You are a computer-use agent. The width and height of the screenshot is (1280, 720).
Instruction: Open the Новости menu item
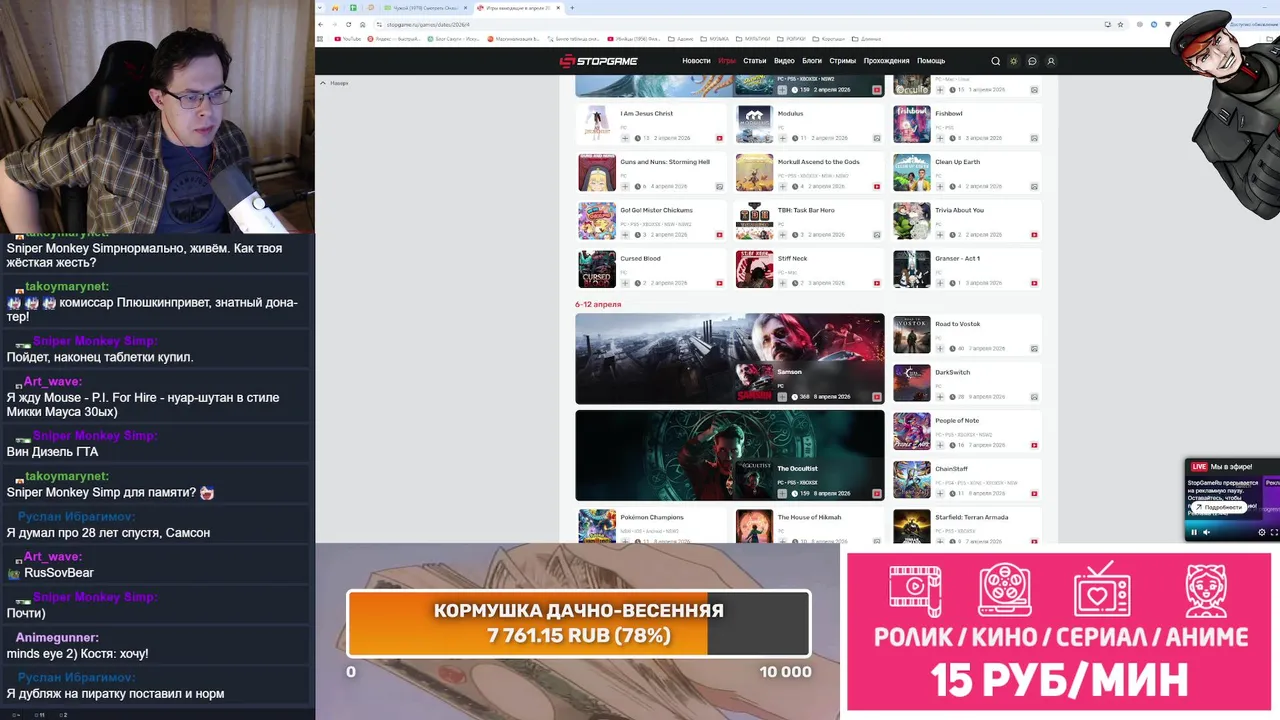coord(696,61)
